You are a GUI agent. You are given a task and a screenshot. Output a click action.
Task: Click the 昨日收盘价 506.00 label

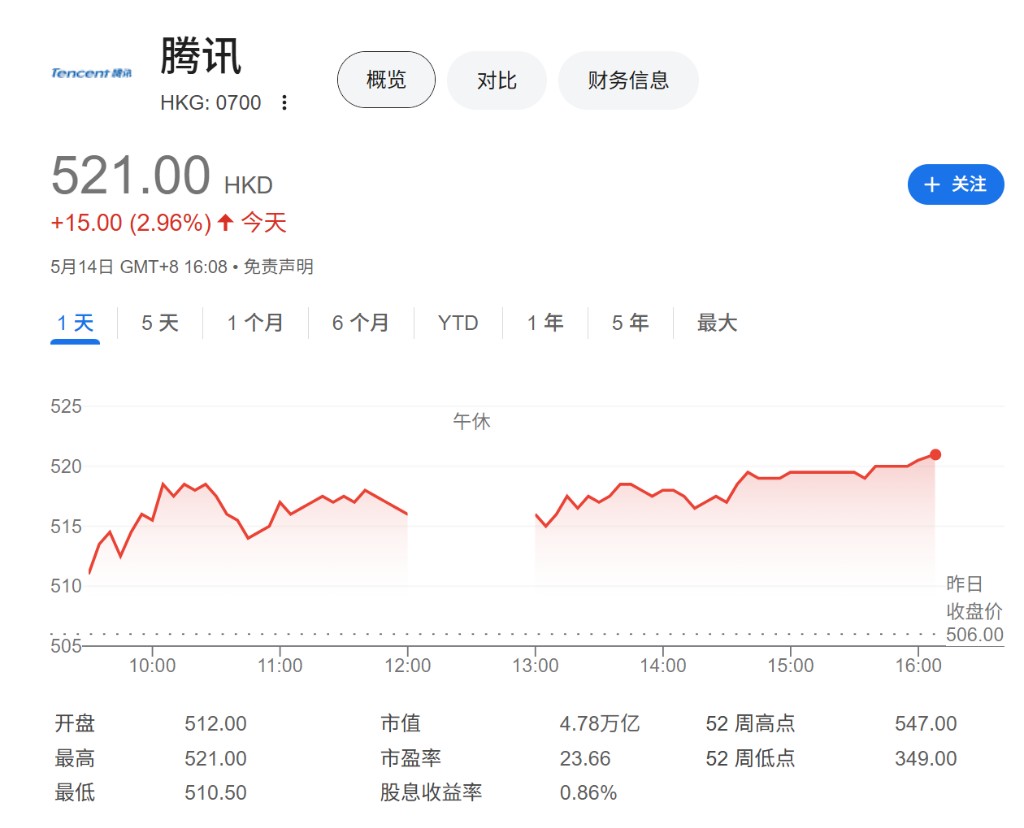(x=974, y=610)
